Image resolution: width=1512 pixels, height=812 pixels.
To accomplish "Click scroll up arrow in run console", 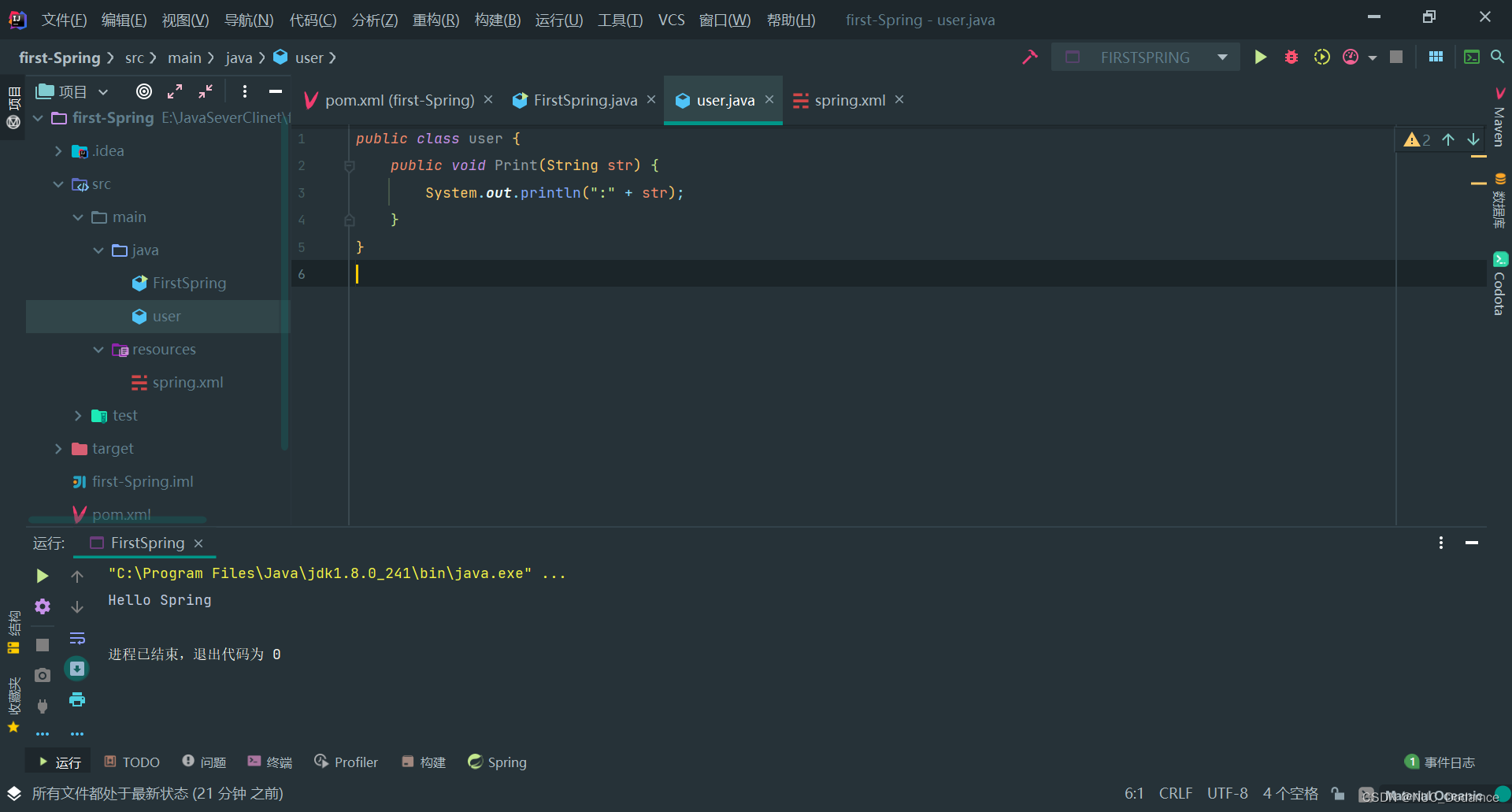I will coord(77,576).
